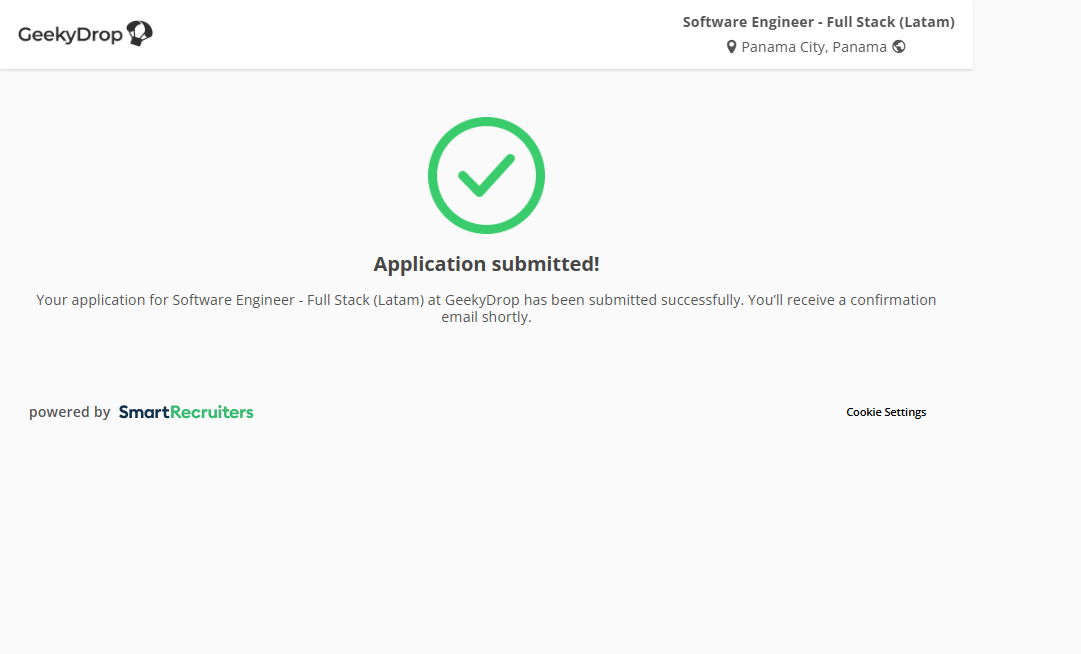Viewport: 1081px width, 654px height.
Task: Click "email shortly." on the second message line
Action: click(486, 318)
